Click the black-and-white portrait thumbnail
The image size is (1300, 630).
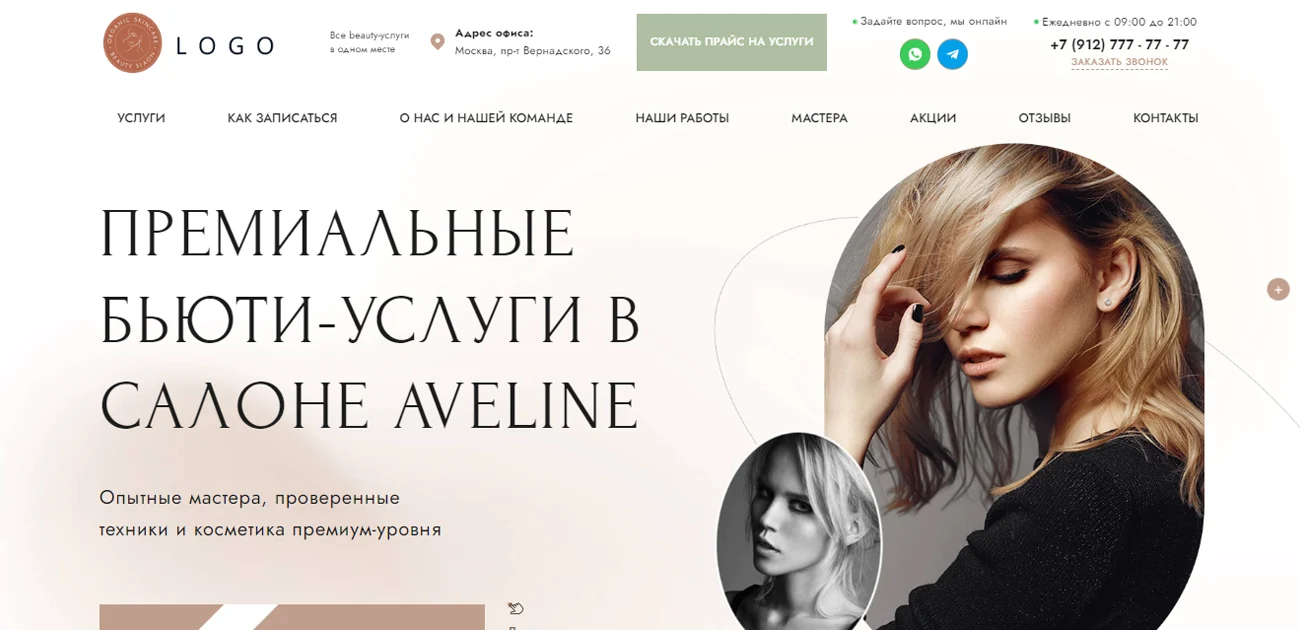(799, 531)
